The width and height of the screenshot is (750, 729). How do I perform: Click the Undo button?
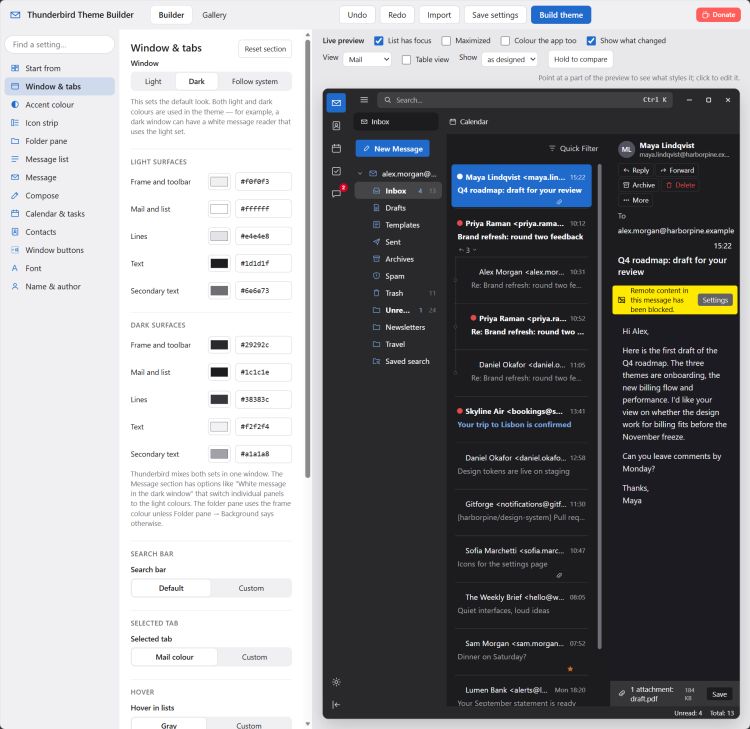click(x=357, y=15)
